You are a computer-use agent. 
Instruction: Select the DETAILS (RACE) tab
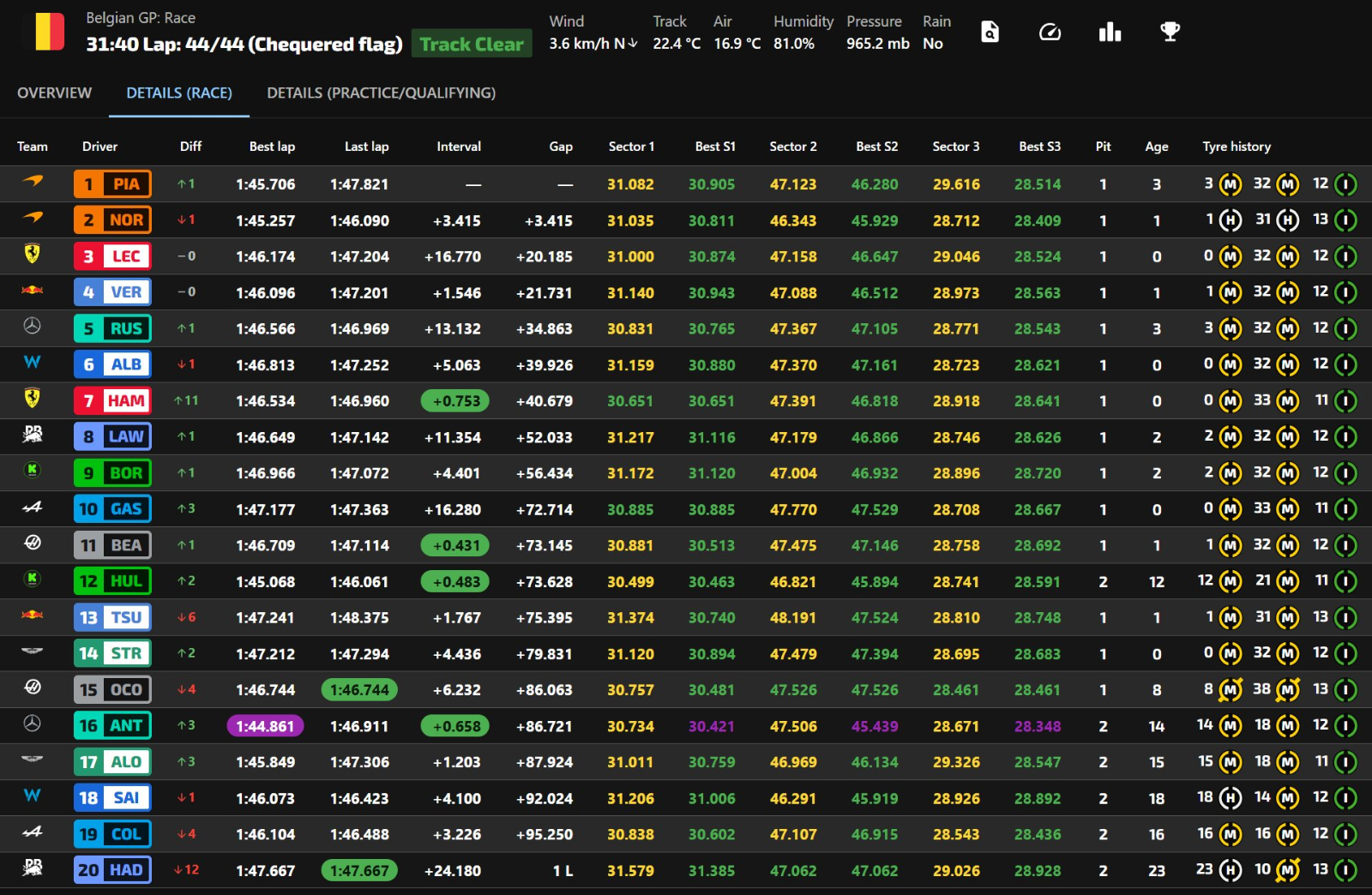pyautogui.click(x=179, y=93)
